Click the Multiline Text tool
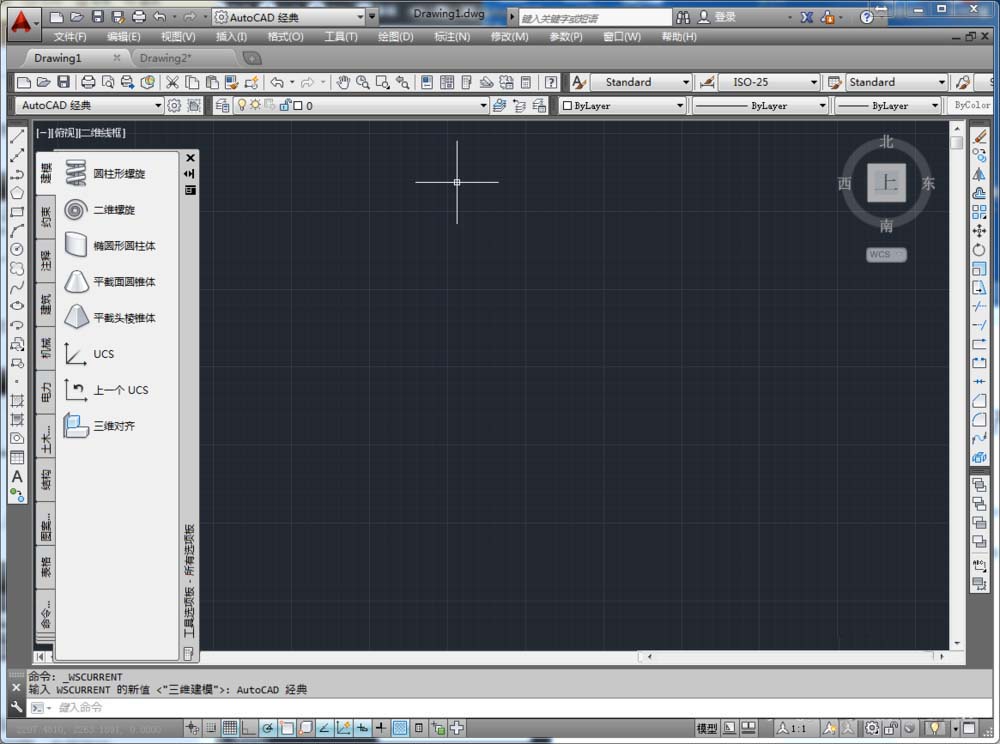This screenshot has width=1000, height=744. tap(17, 476)
